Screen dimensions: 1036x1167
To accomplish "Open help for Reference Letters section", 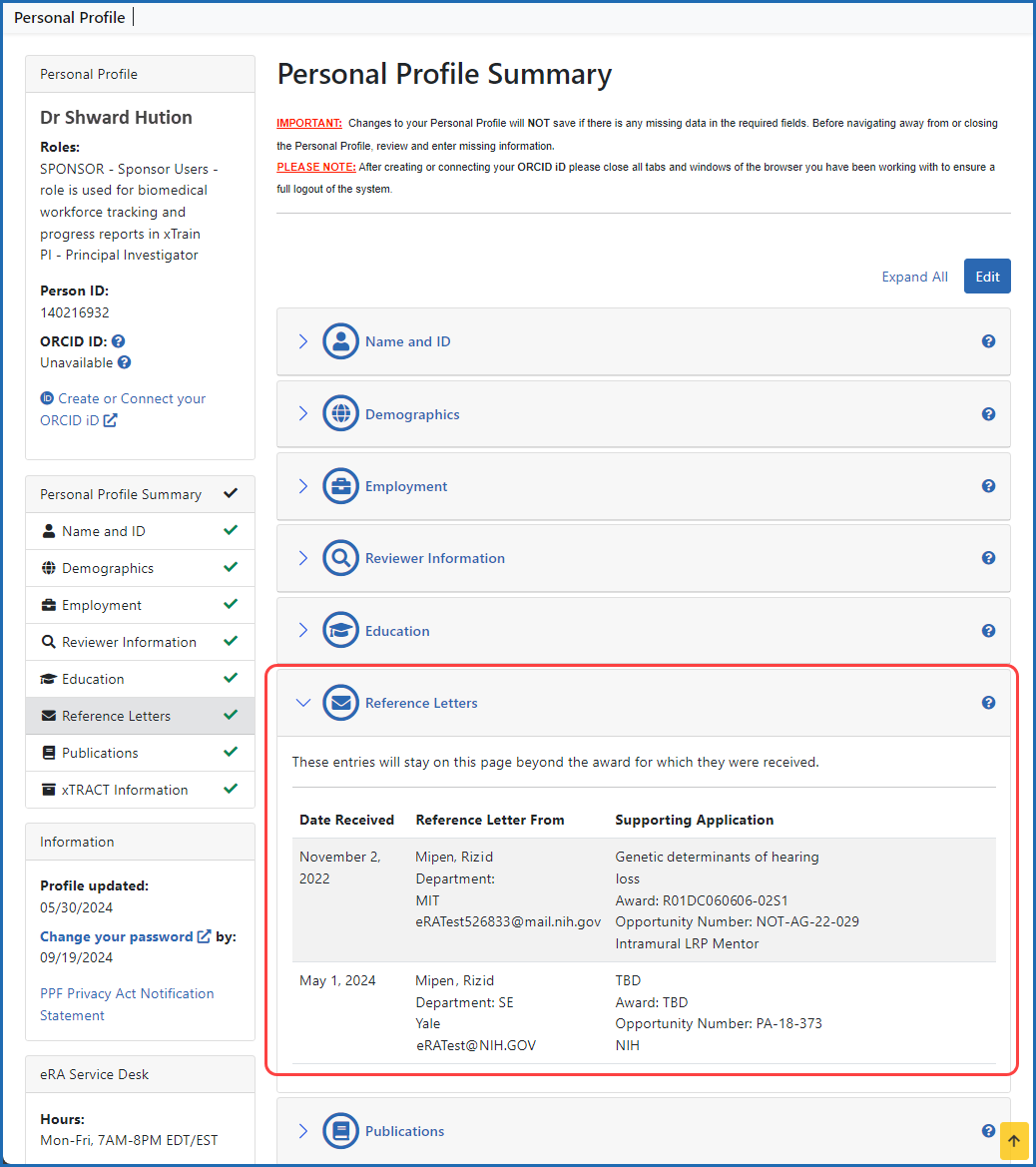I will pos(988,703).
